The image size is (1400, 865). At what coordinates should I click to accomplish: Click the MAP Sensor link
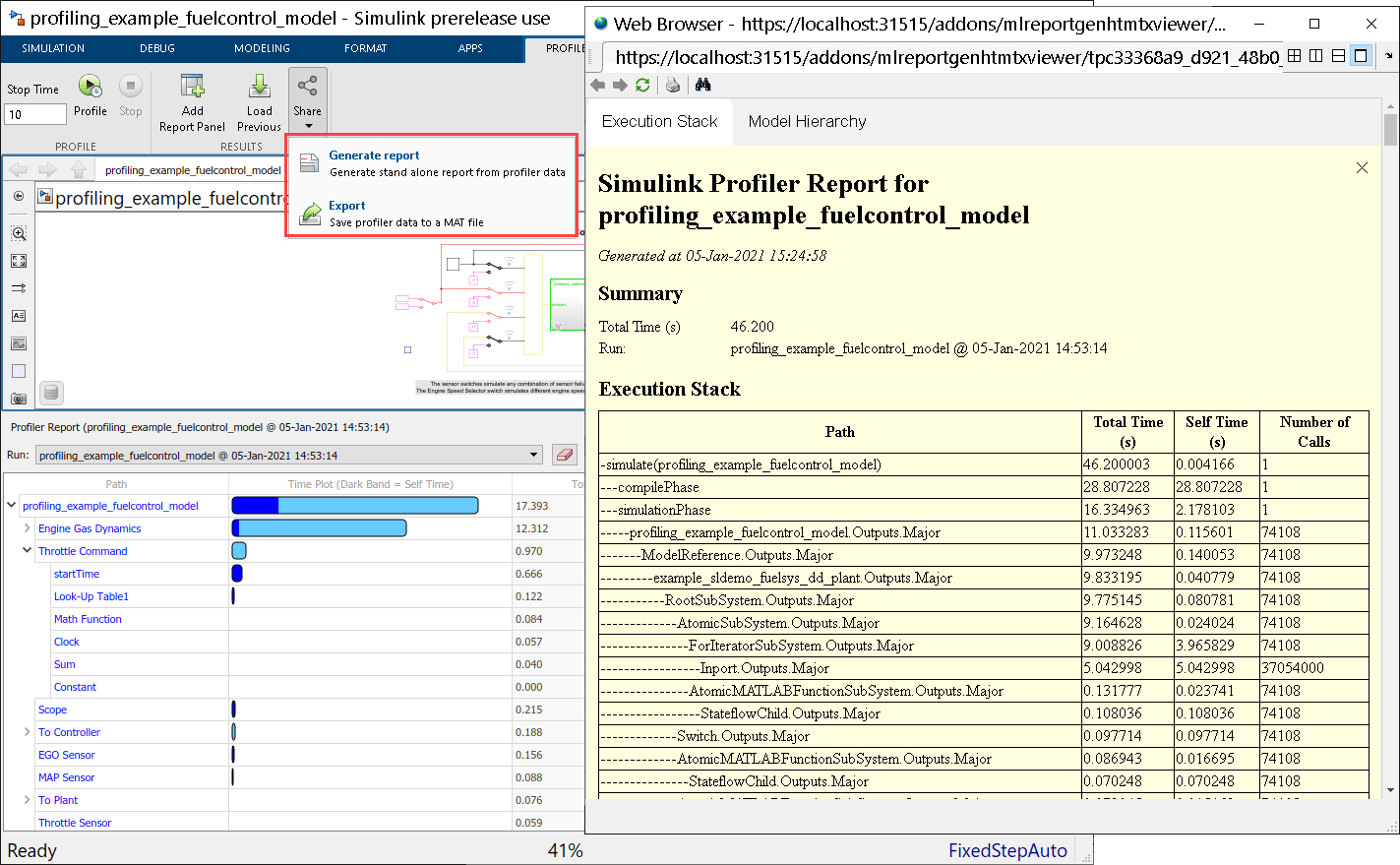[x=67, y=777]
